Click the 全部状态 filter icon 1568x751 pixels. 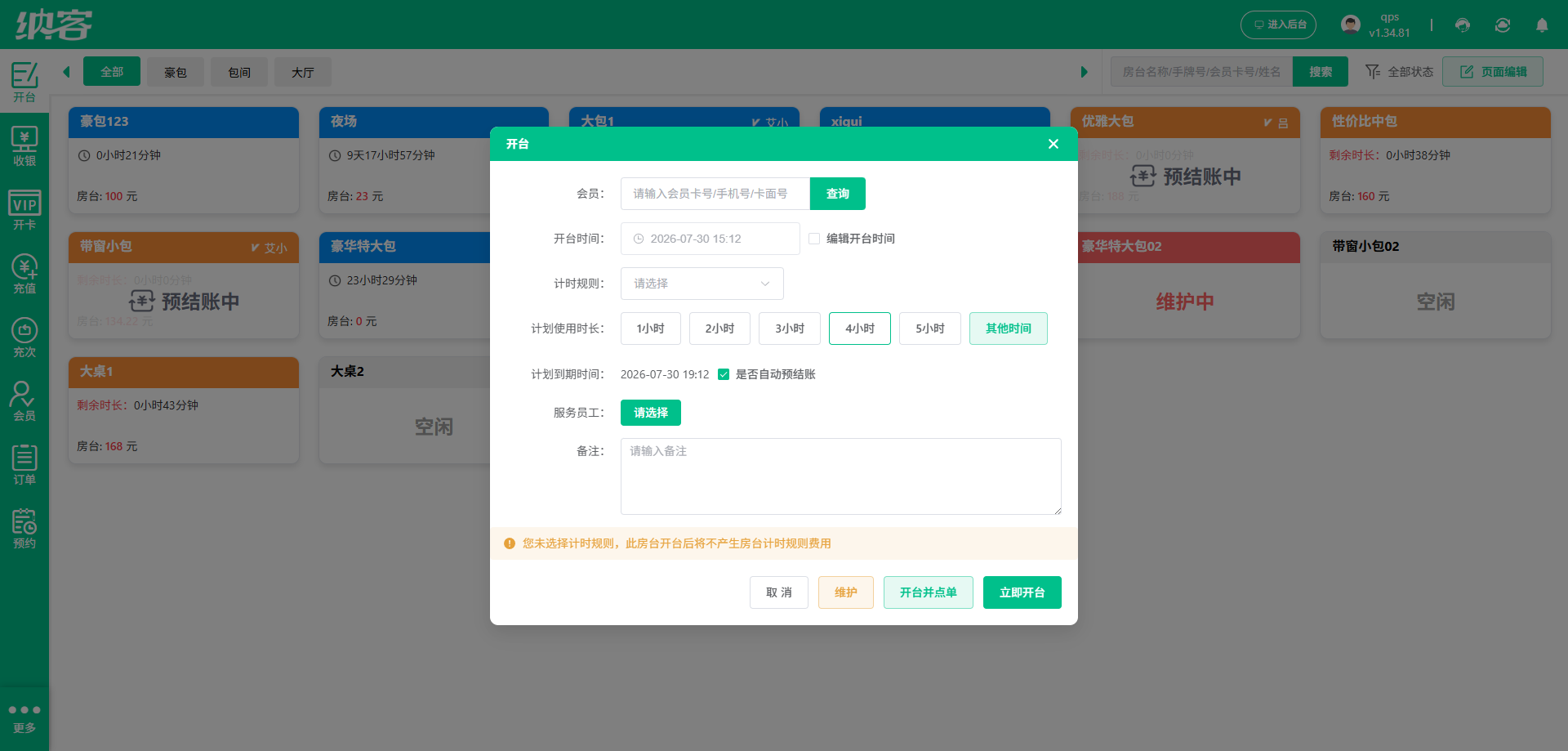coord(1373,72)
